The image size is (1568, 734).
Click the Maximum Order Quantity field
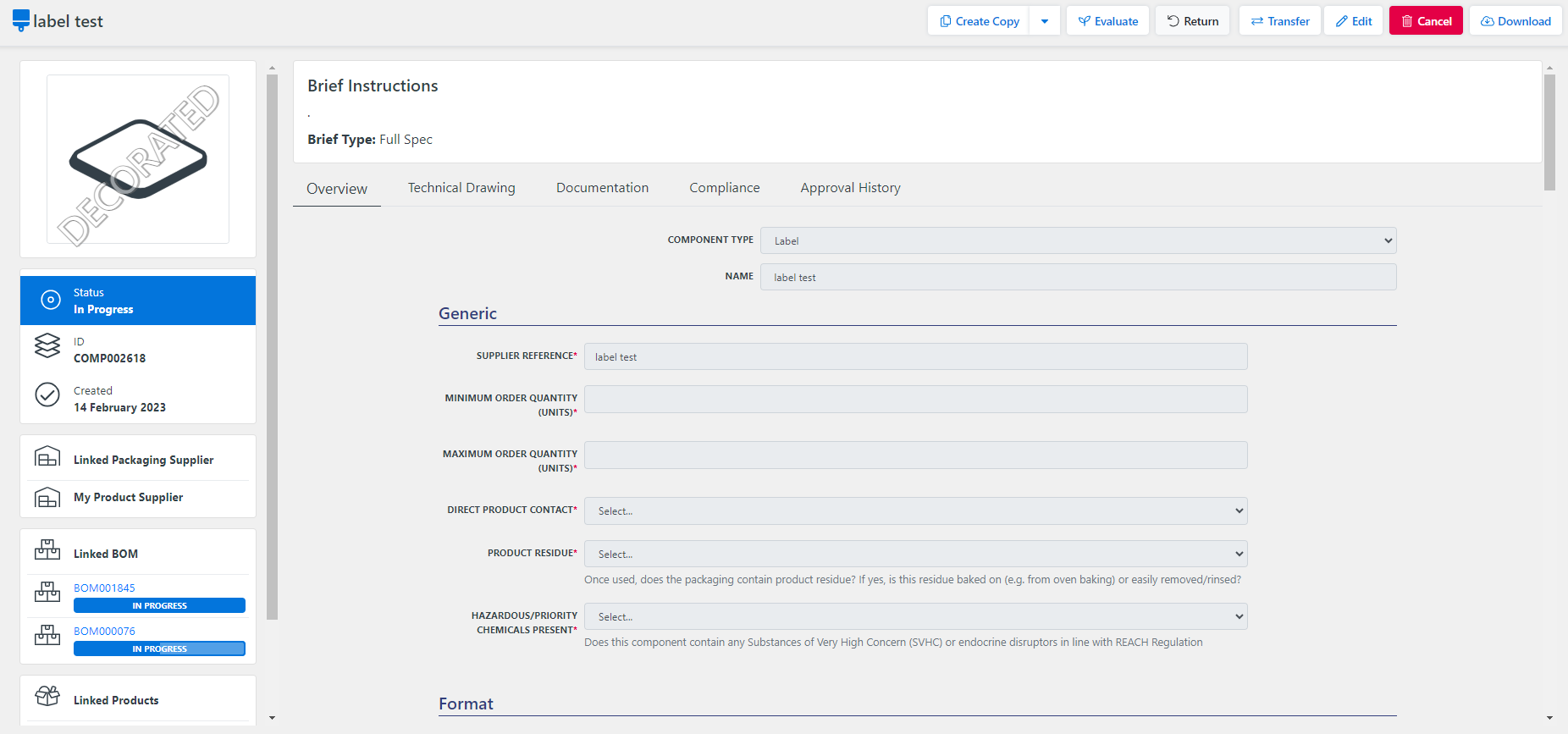click(x=915, y=455)
